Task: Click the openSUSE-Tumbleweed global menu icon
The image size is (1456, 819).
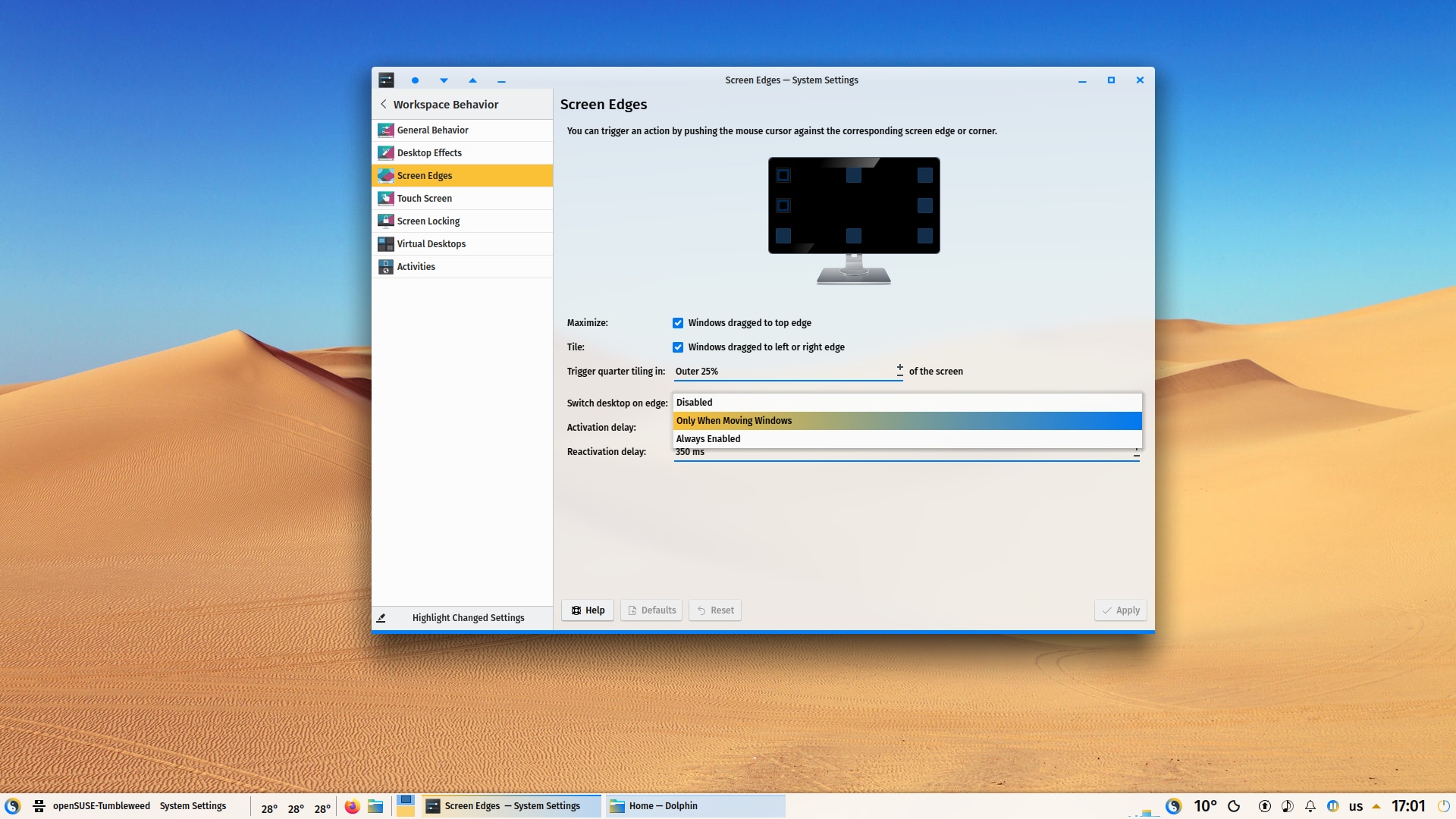Action: pos(39,806)
